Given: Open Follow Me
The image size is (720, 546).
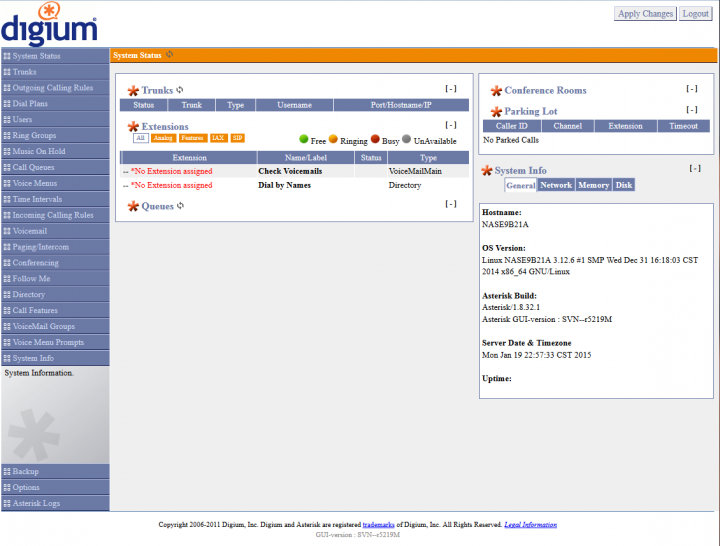Looking at the screenshot, I should [55, 279].
